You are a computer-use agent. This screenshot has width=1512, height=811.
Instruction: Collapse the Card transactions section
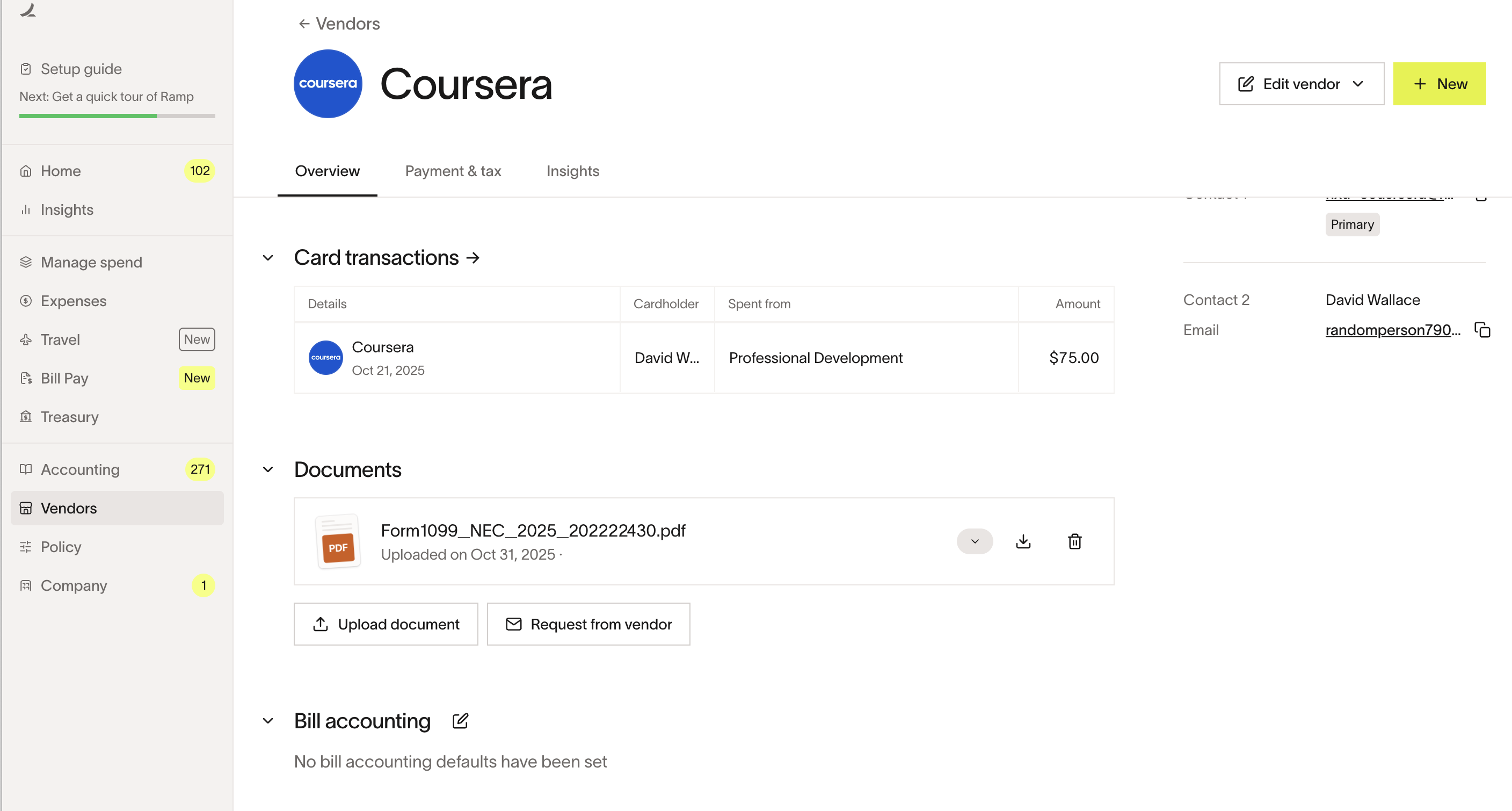(x=268, y=258)
